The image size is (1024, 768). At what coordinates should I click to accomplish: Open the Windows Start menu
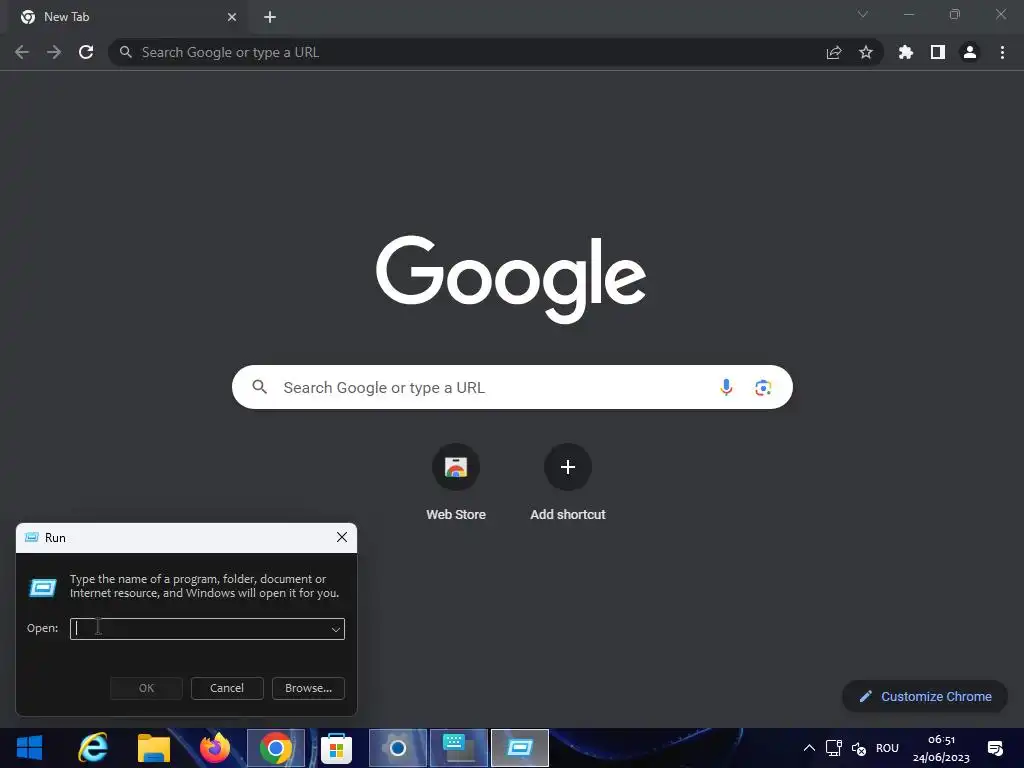coord(29,748)
